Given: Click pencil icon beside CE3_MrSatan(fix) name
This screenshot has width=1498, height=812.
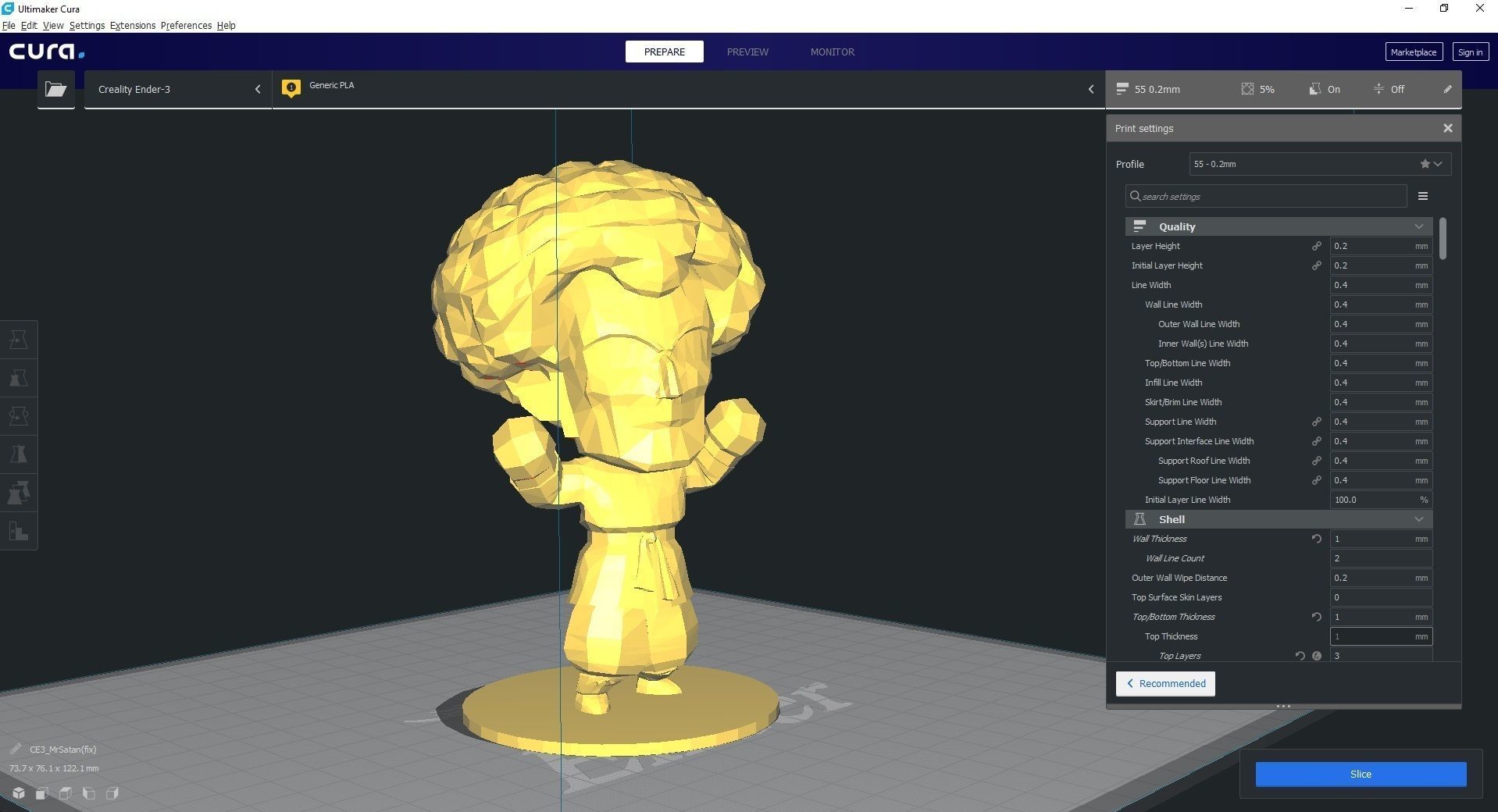Looking at the screenshot, I should [x=16, y=749].
